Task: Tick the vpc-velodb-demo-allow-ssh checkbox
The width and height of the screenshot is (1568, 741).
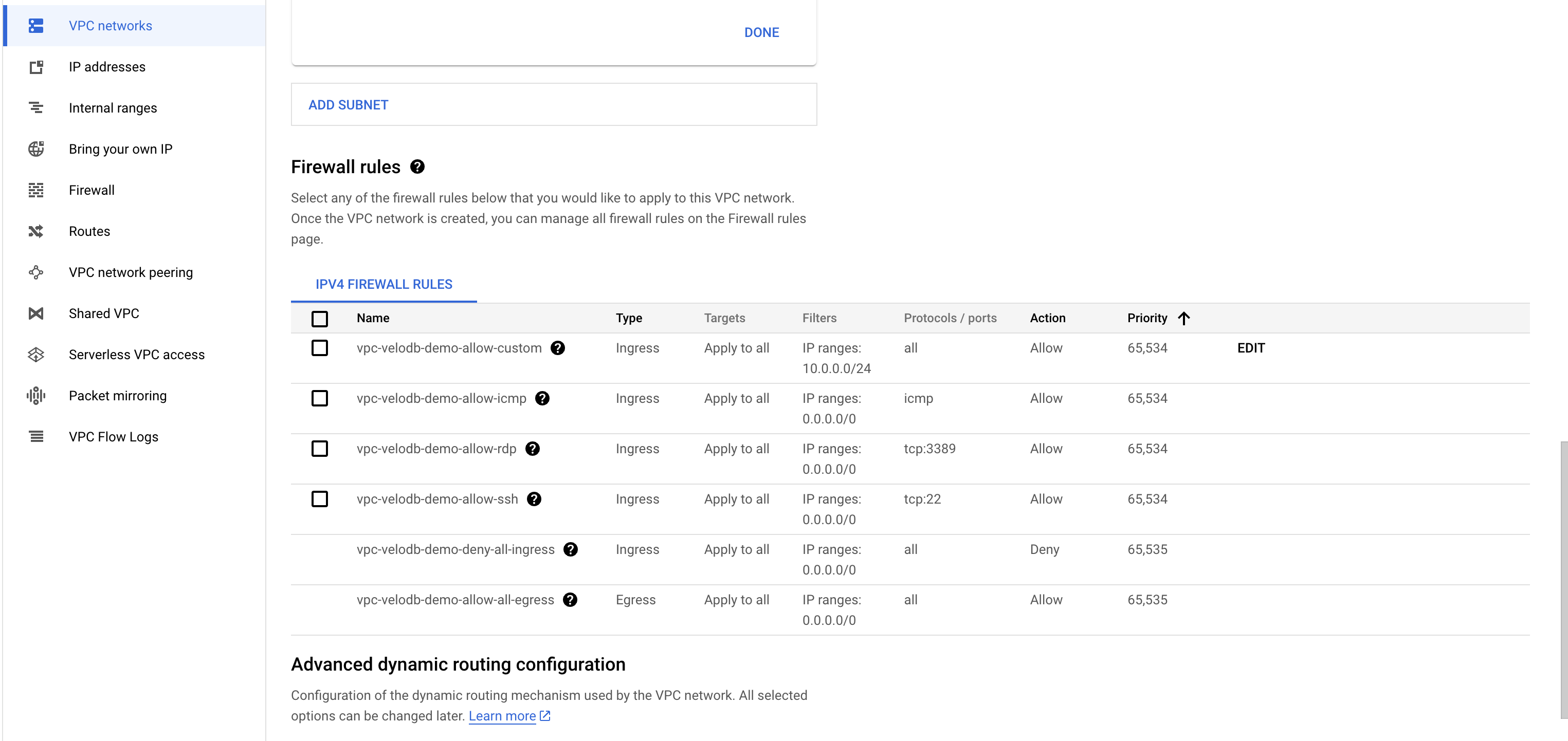Action: [320, 499]
